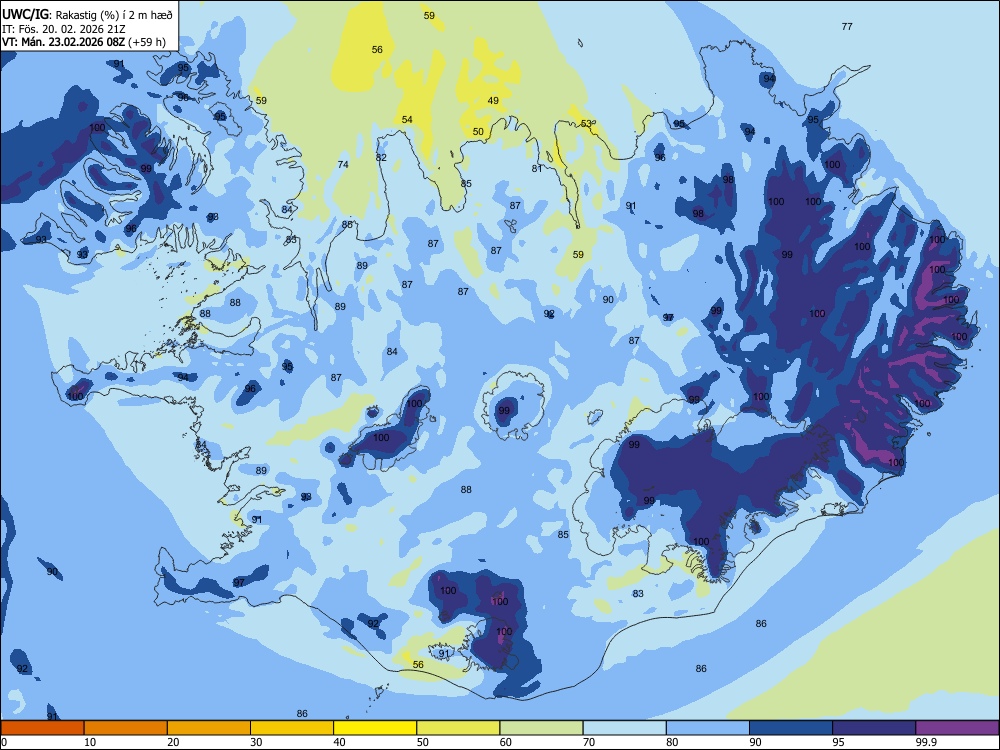Image resolution: width=1000 pixels, height=750 pixels.
Task: Click legend tick label '60'
Action: pos(506,742)
